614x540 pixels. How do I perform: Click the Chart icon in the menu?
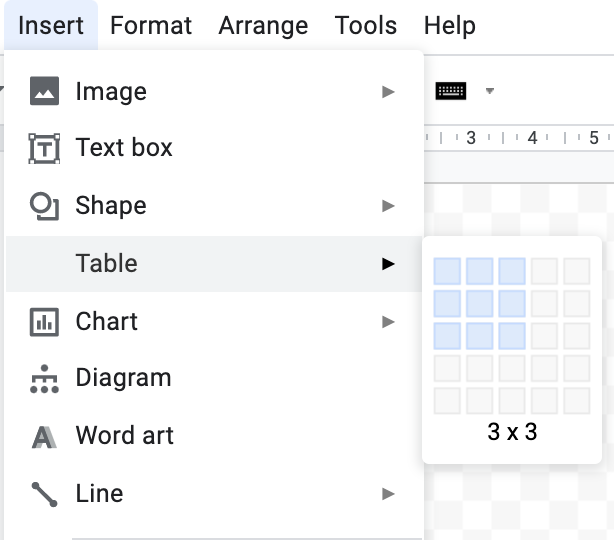click(x=44, y=322)
